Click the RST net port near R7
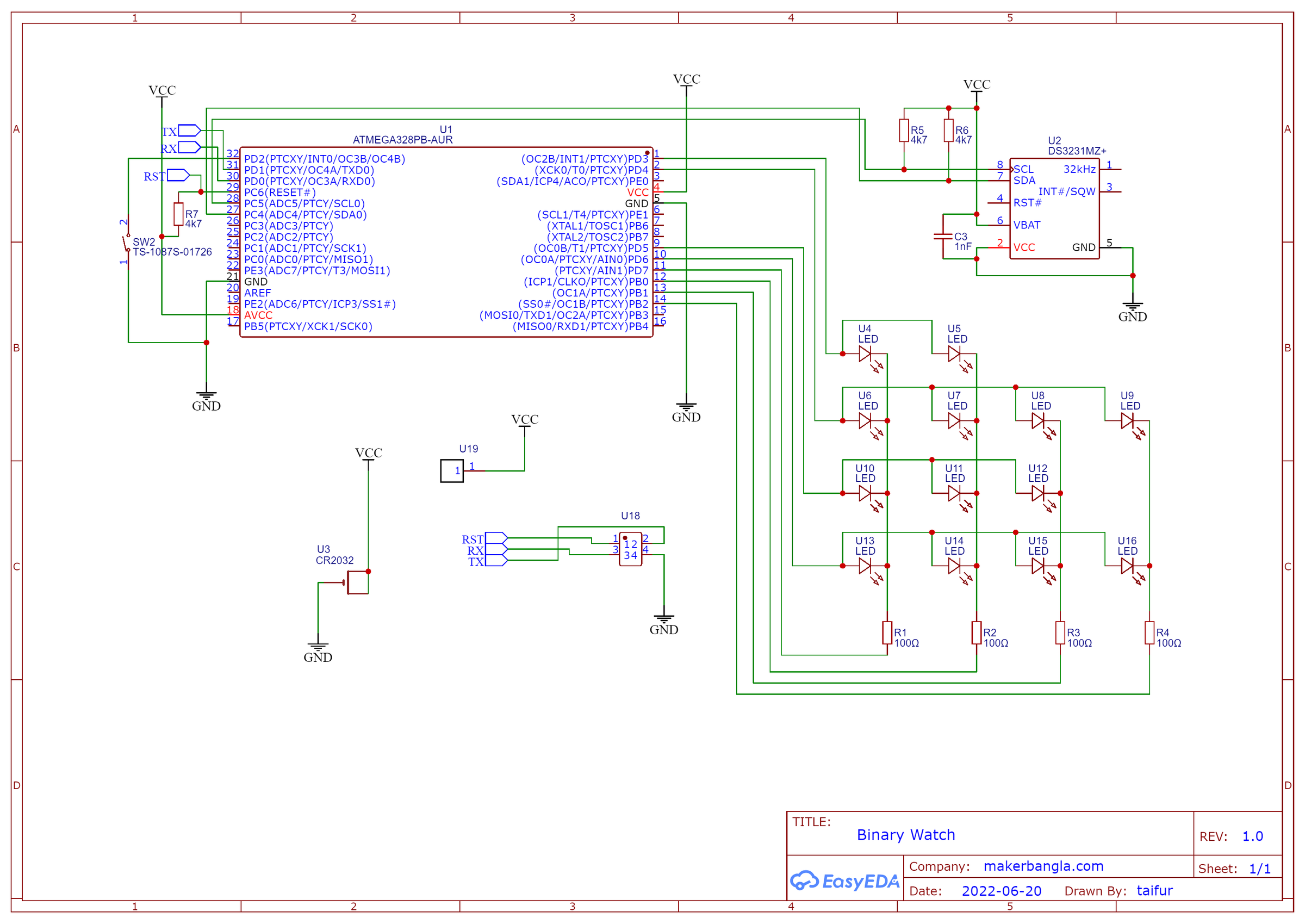The image size is (1305, 924). (177, 175)
